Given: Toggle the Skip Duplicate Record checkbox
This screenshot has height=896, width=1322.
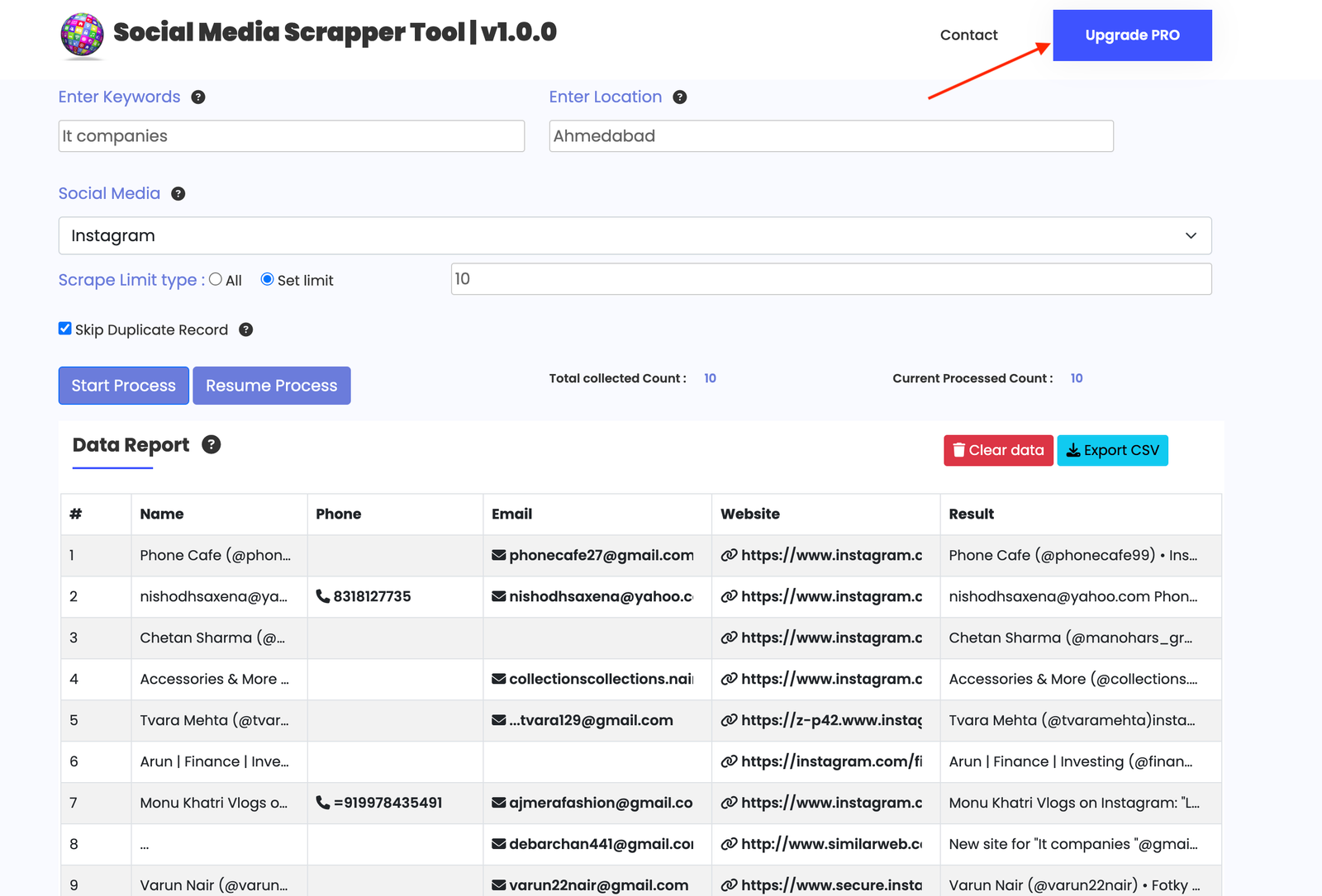Looking at the screenshot, I should [x=65, y=329].
